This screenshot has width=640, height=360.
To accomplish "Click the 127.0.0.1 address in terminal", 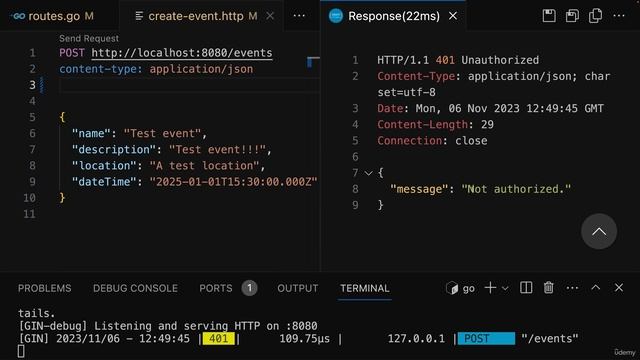I will coord(416,338).
